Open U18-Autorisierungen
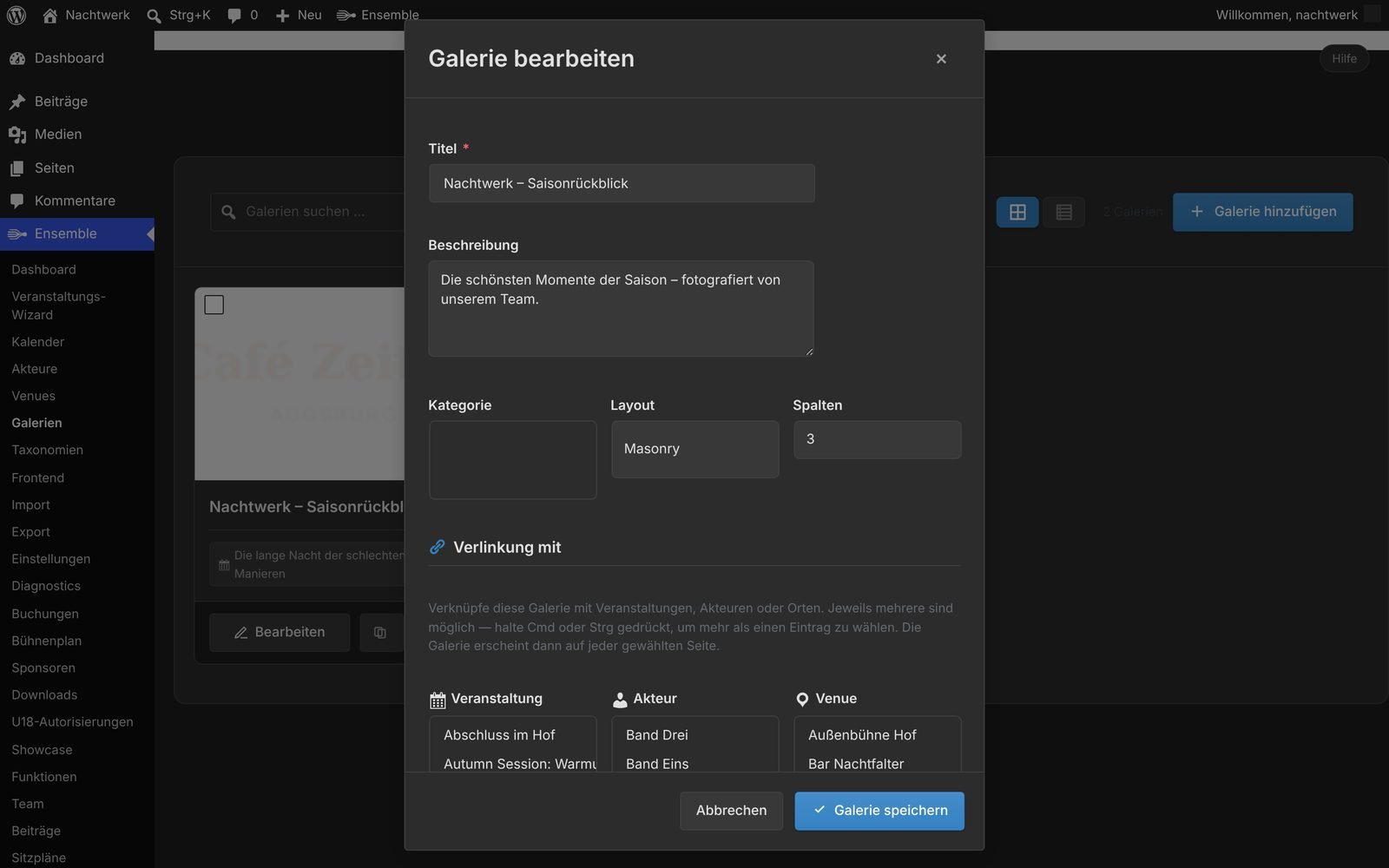The height and width of the screenshot is (868, 1389). 72,722
